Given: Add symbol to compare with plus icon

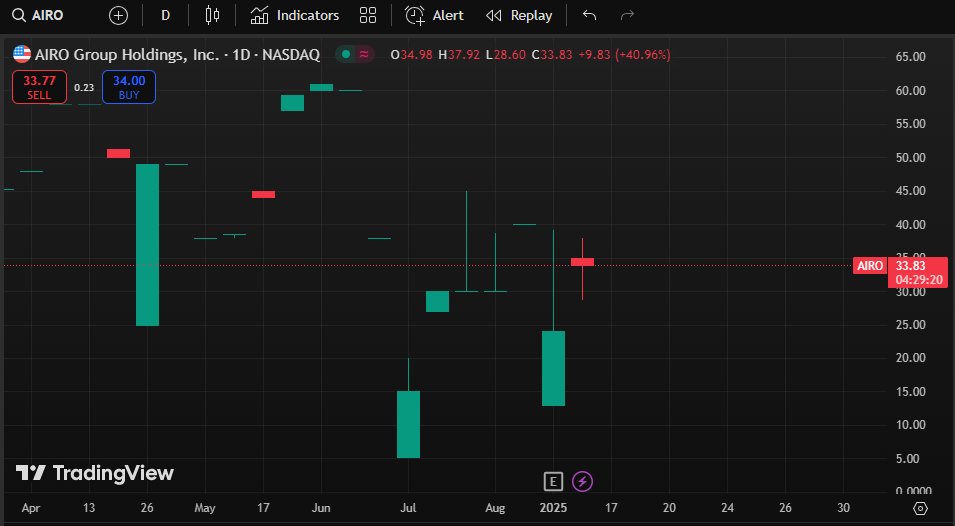Looking at the screenshot, I should point(118,16).
